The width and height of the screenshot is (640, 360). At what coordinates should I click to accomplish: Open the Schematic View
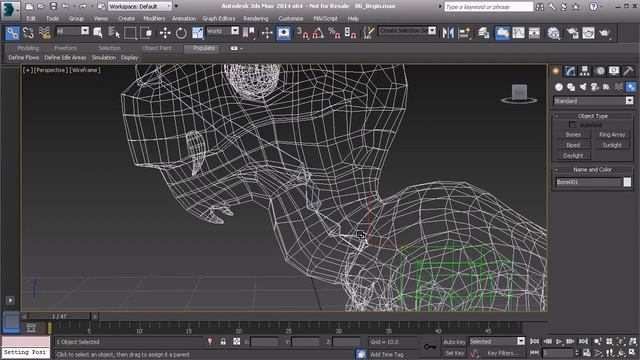(x=534, y=33)
